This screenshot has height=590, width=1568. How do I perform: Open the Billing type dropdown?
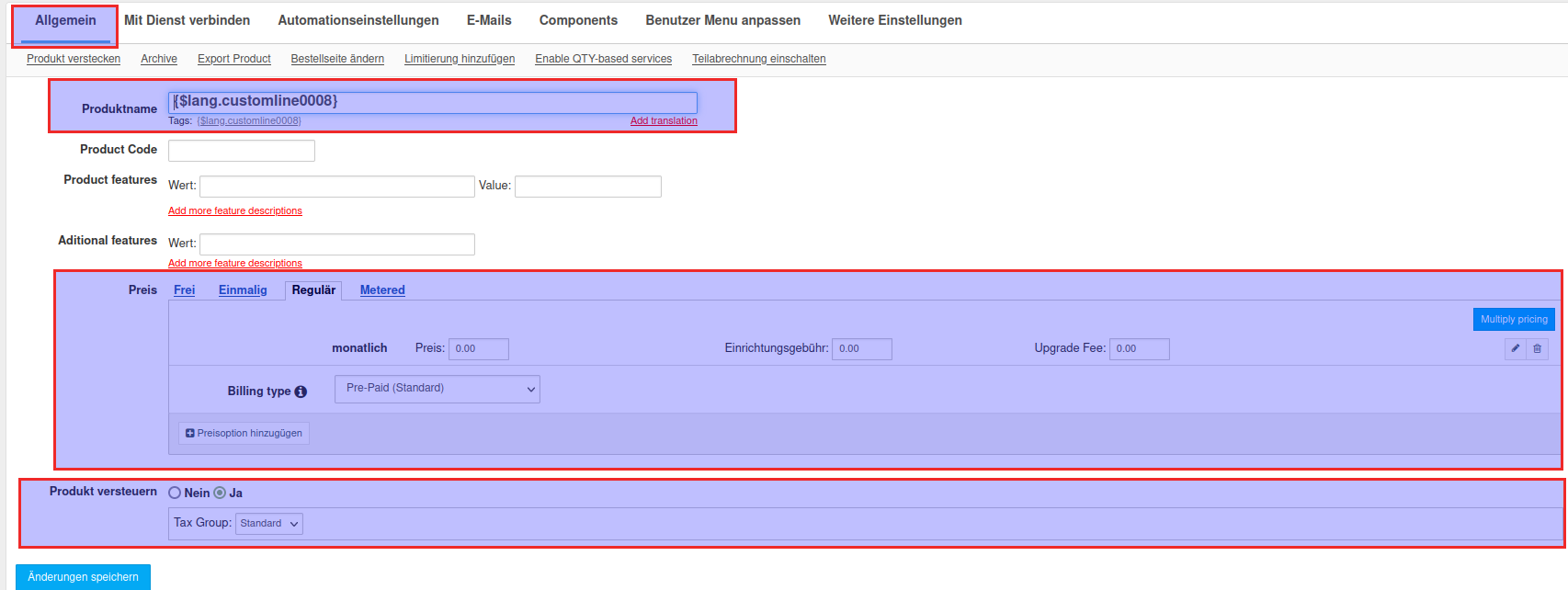pos(437,389)
